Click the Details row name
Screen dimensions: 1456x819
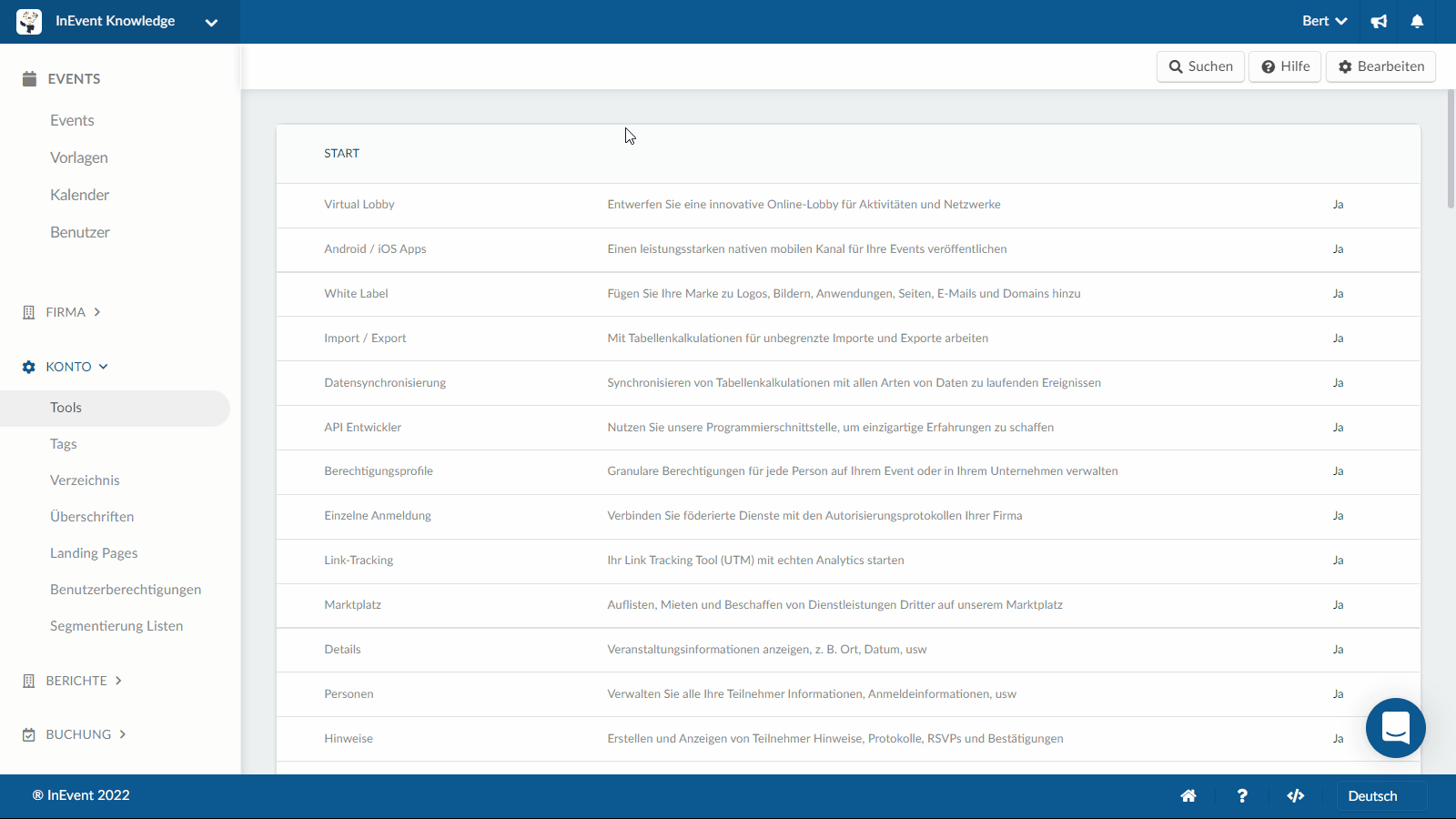(342, 650)
